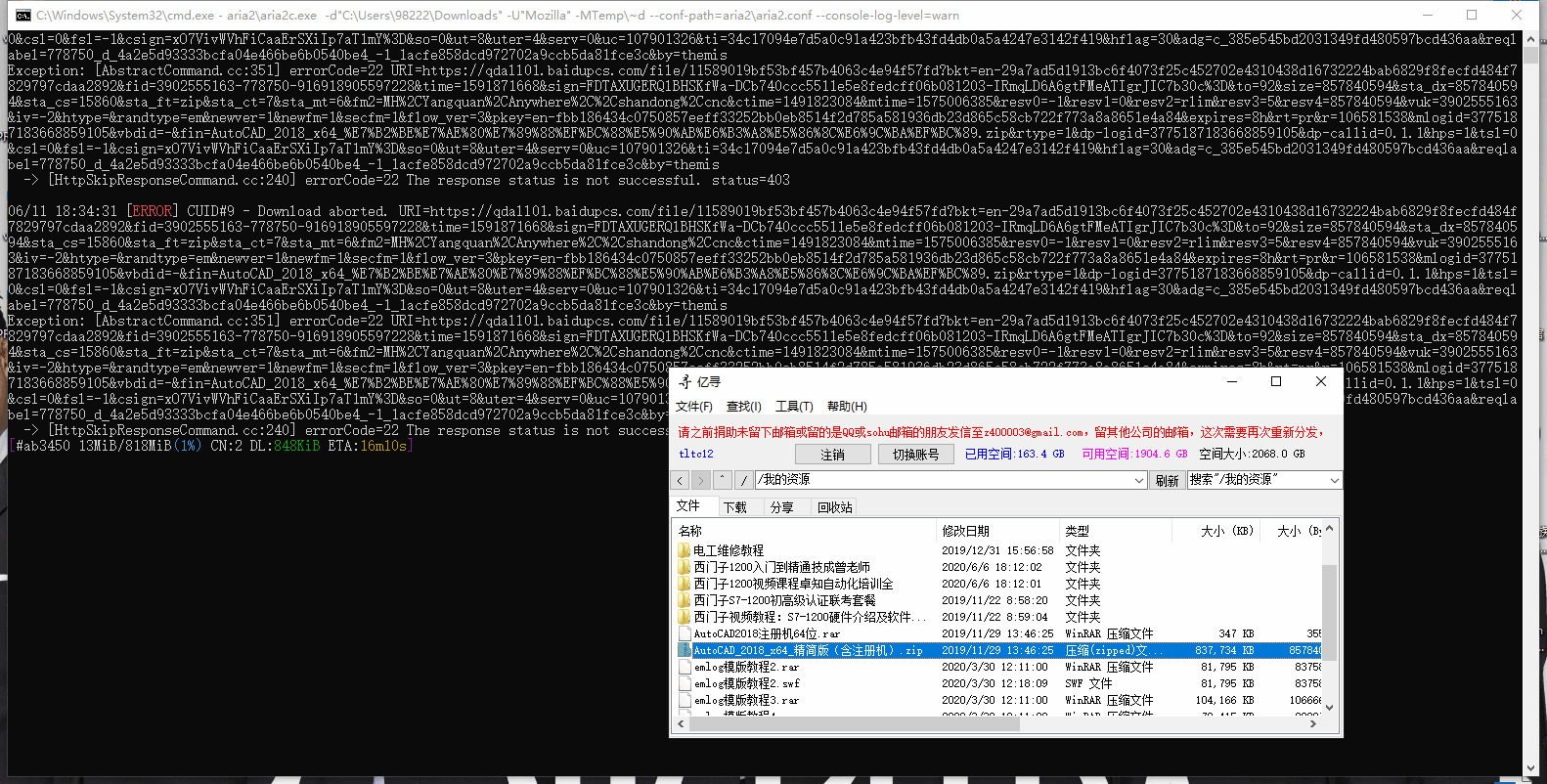Click folder icon of 西门子1200入门到精通技成曾老师
1547x784 pixels.
click(685, 567)
